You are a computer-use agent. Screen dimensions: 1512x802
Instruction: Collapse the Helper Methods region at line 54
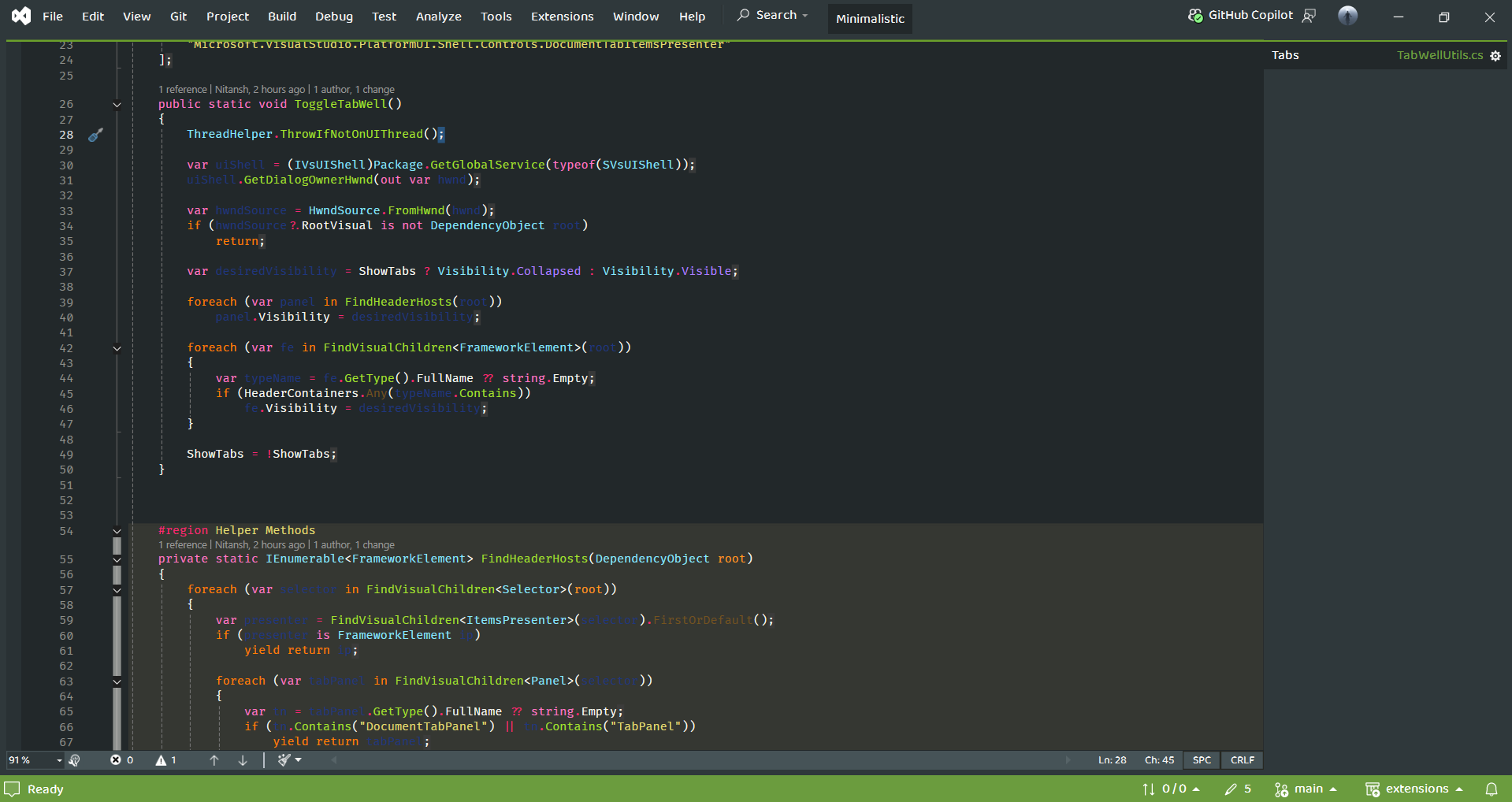point(117,532)
